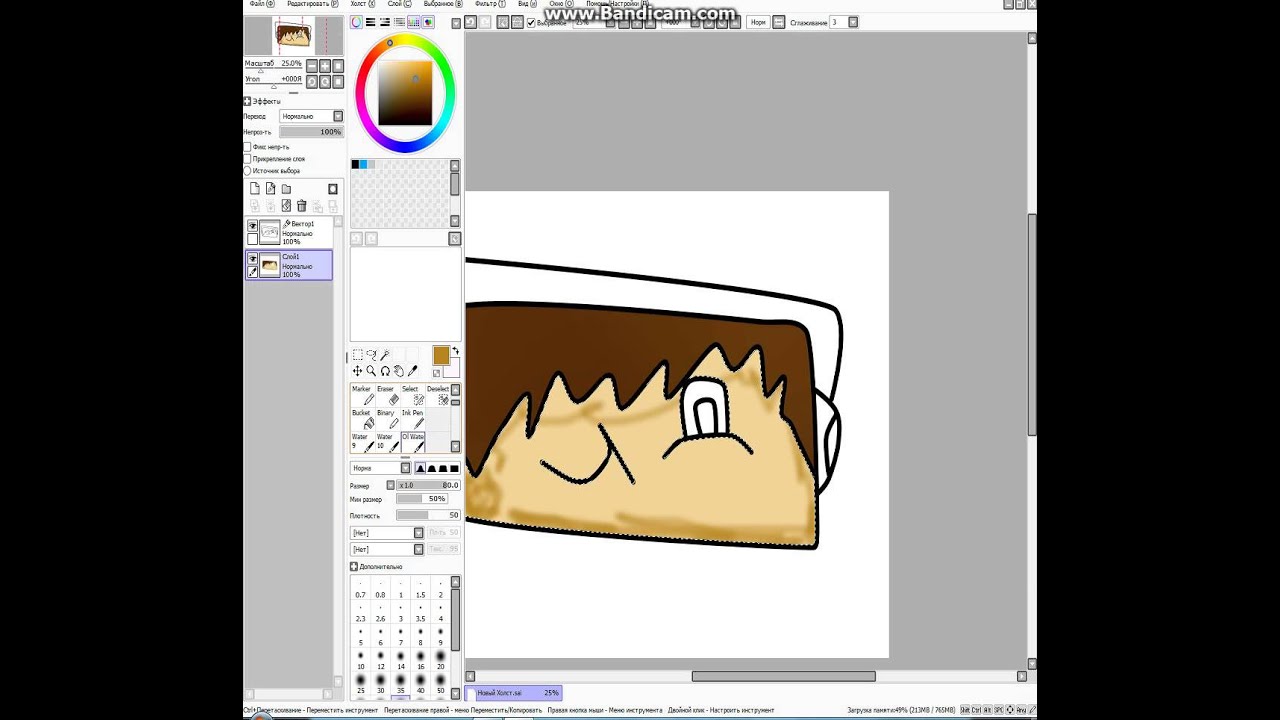Pick the lasso selection tool

(x=371, y=355)
